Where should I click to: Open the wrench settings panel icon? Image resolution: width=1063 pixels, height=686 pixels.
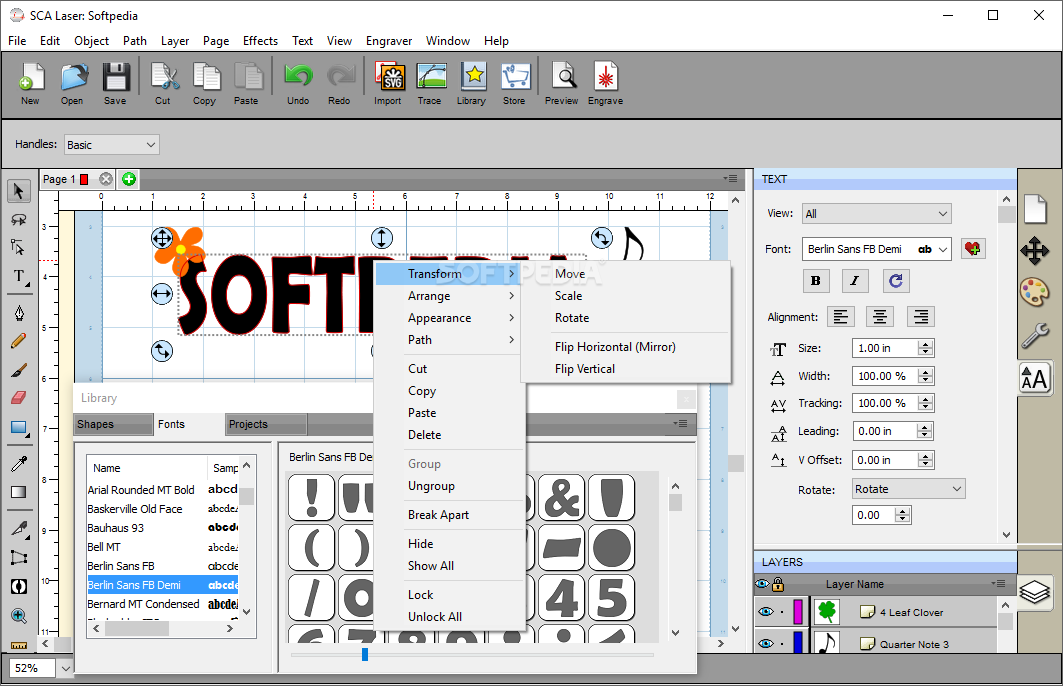pyautogui.click(x=1035, y=336)
